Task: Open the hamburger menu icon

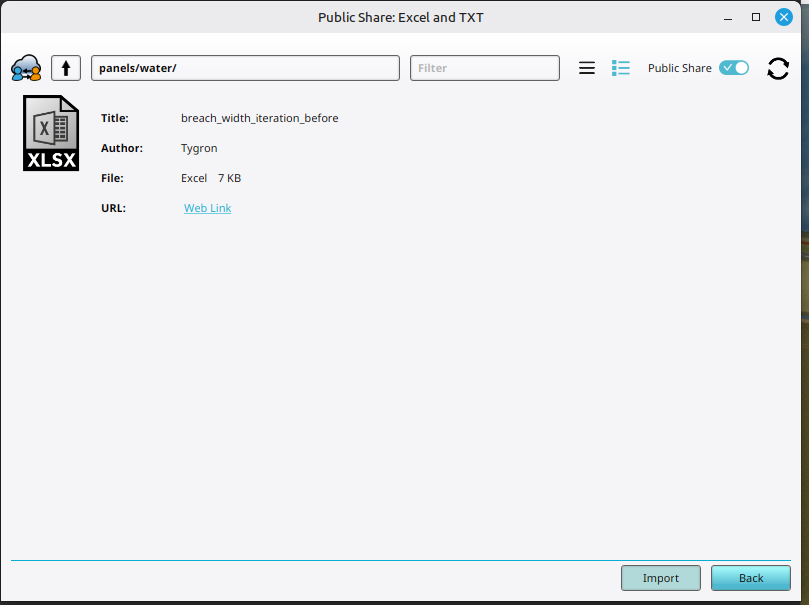Action: pyautogui.click(x=587, y=67)
